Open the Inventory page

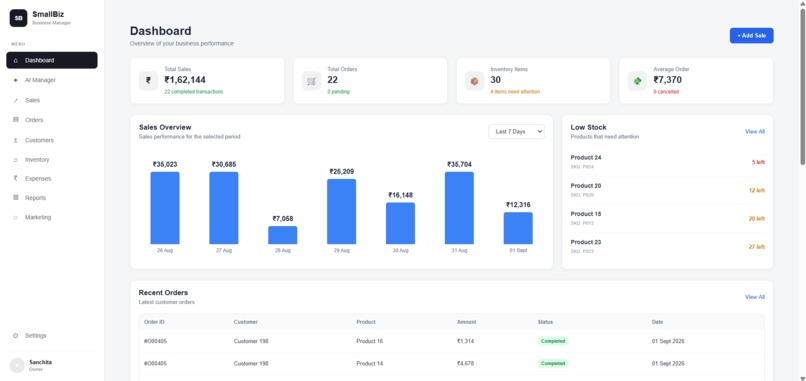51,160
